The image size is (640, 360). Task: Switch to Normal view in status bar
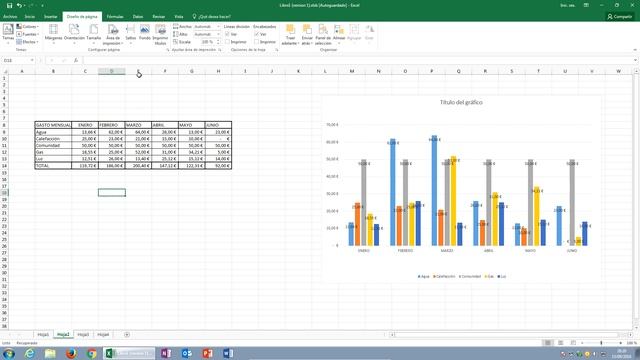coord(548,343)
